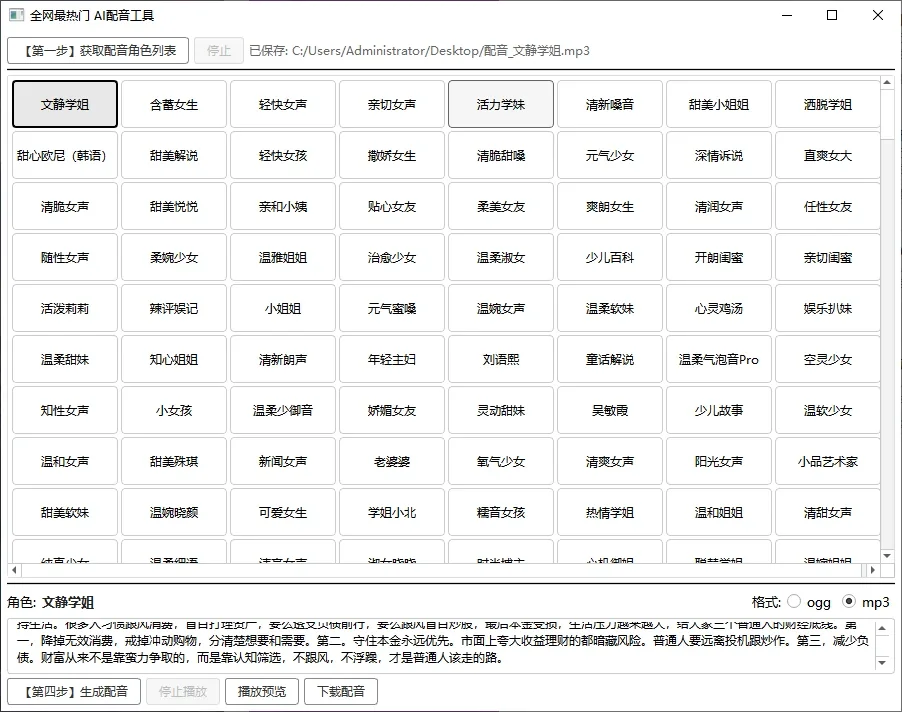This screenshot has width=902, height=712.
Task: Select the 贴心女友 voice role
Action: (x=392, y=206)
